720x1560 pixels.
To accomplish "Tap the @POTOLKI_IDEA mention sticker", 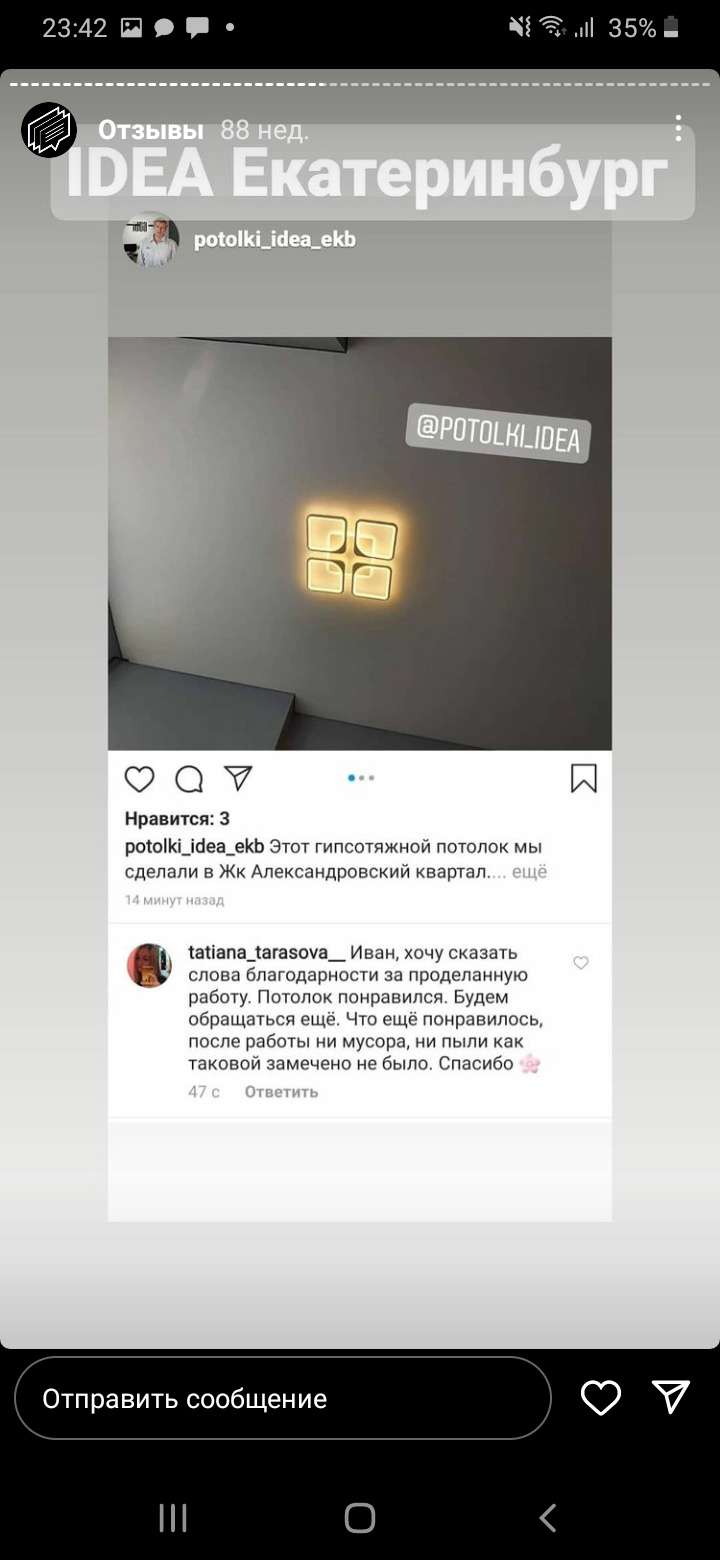I will 498,435.
